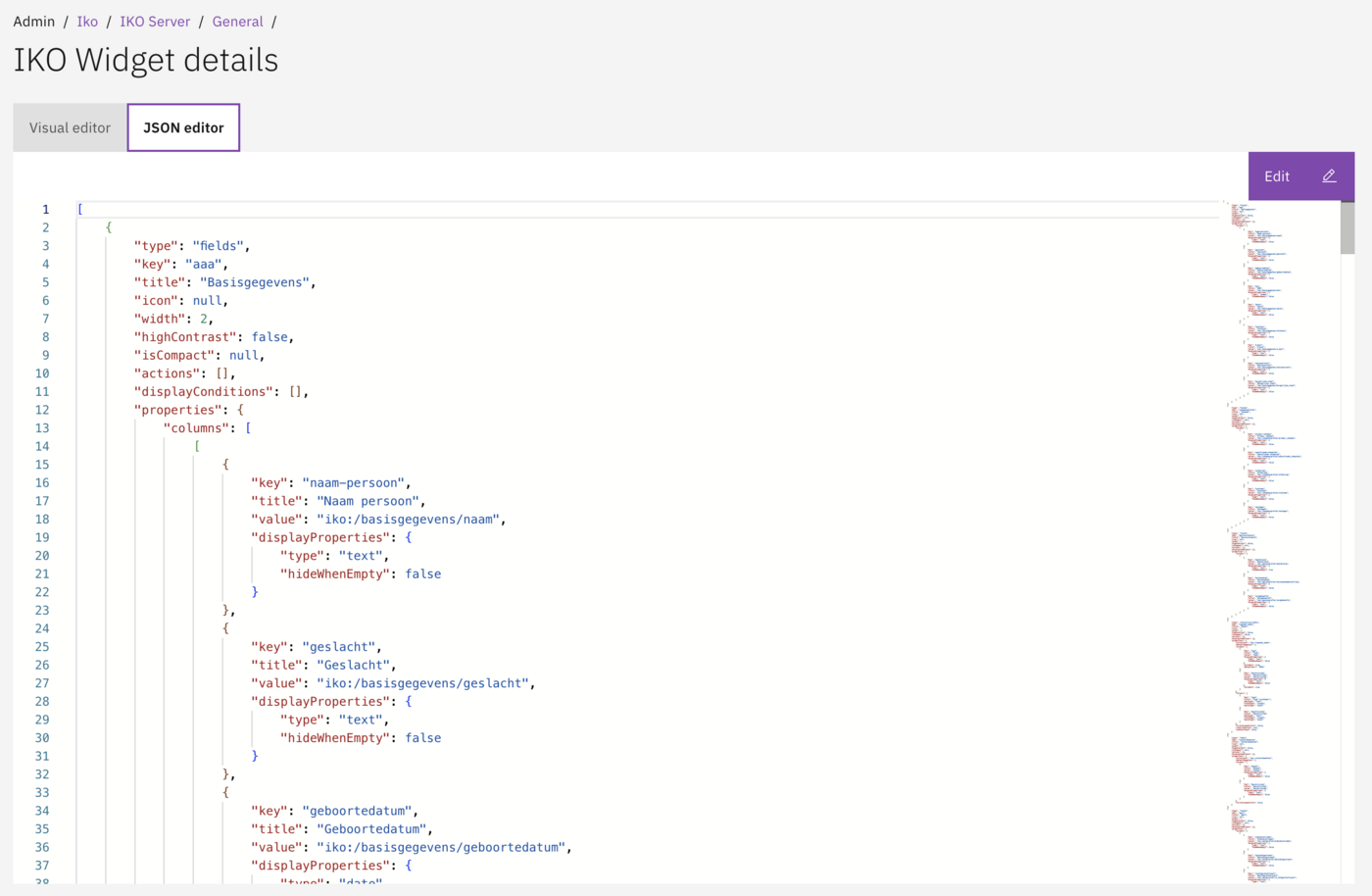Place cursor on the "highContrast" false value

pos(270,336)
